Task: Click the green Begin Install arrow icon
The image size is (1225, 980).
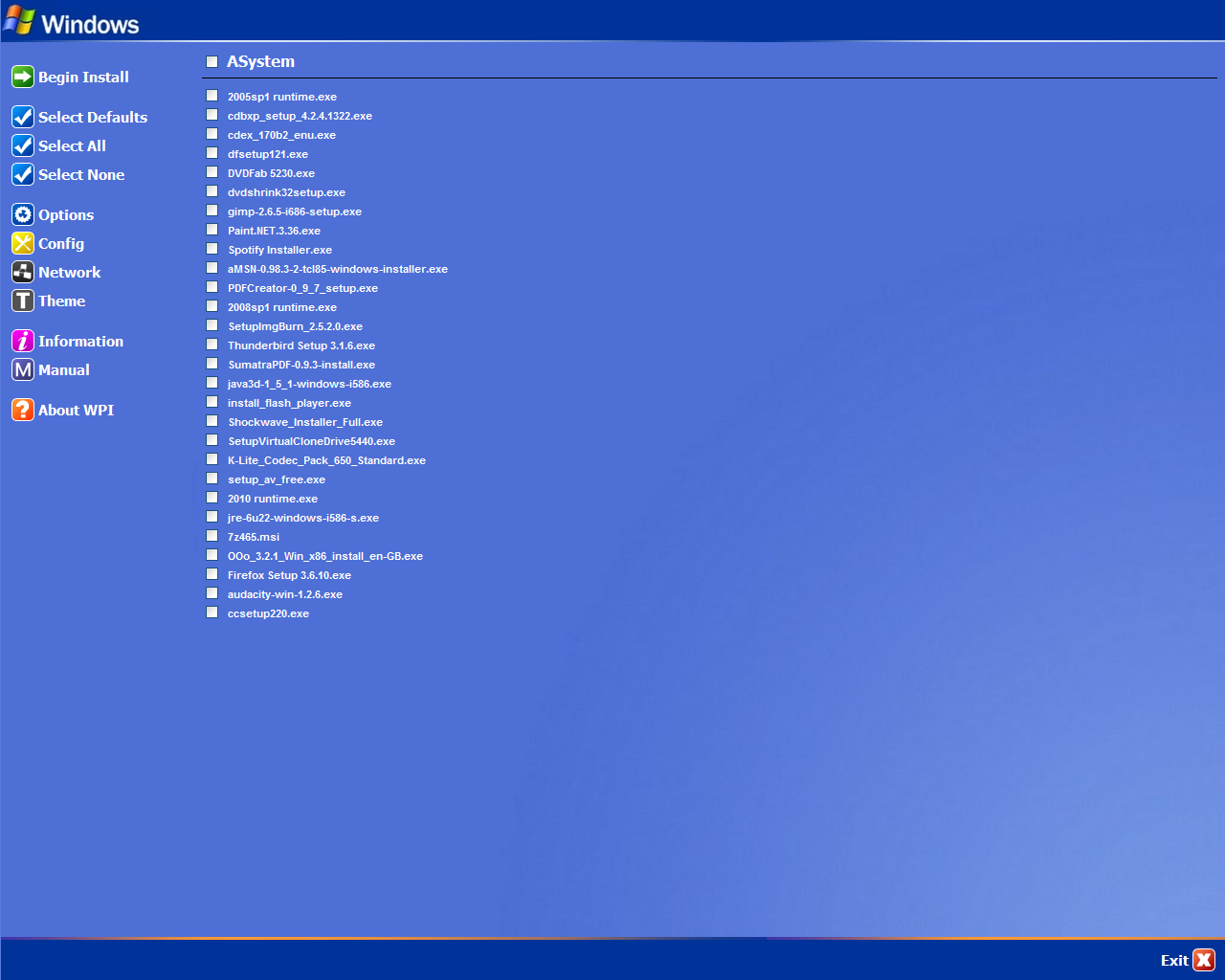Action: click(x=23, y=77)
